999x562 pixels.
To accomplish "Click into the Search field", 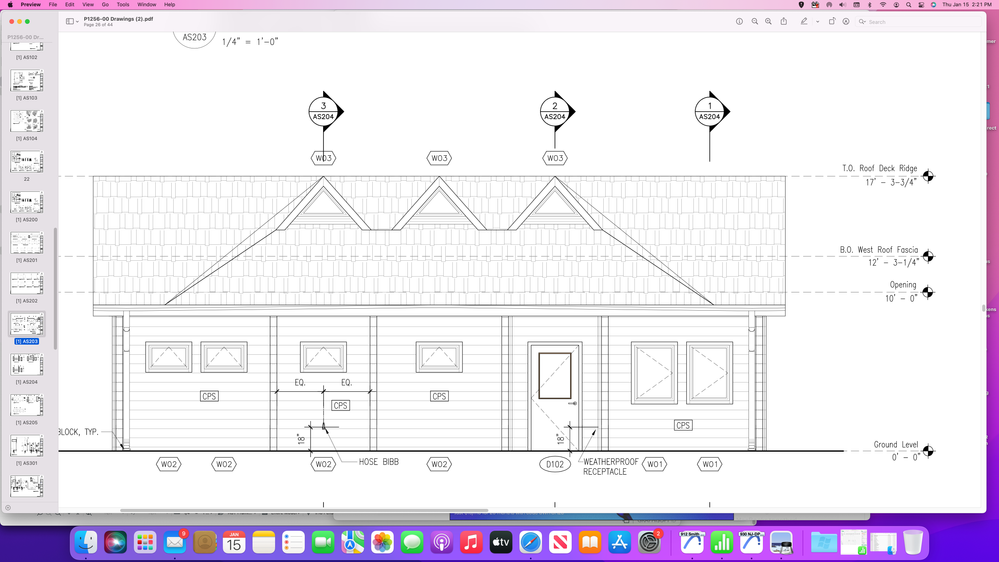I will 917,22.
